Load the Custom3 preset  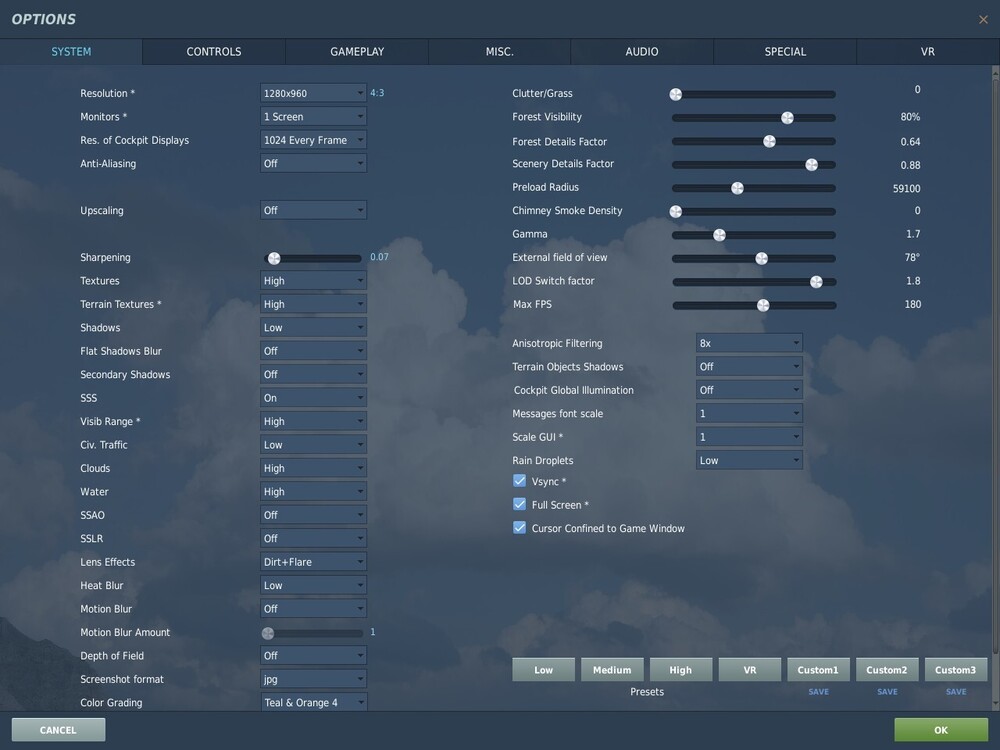pyautogui.click(x=955, y=670)
